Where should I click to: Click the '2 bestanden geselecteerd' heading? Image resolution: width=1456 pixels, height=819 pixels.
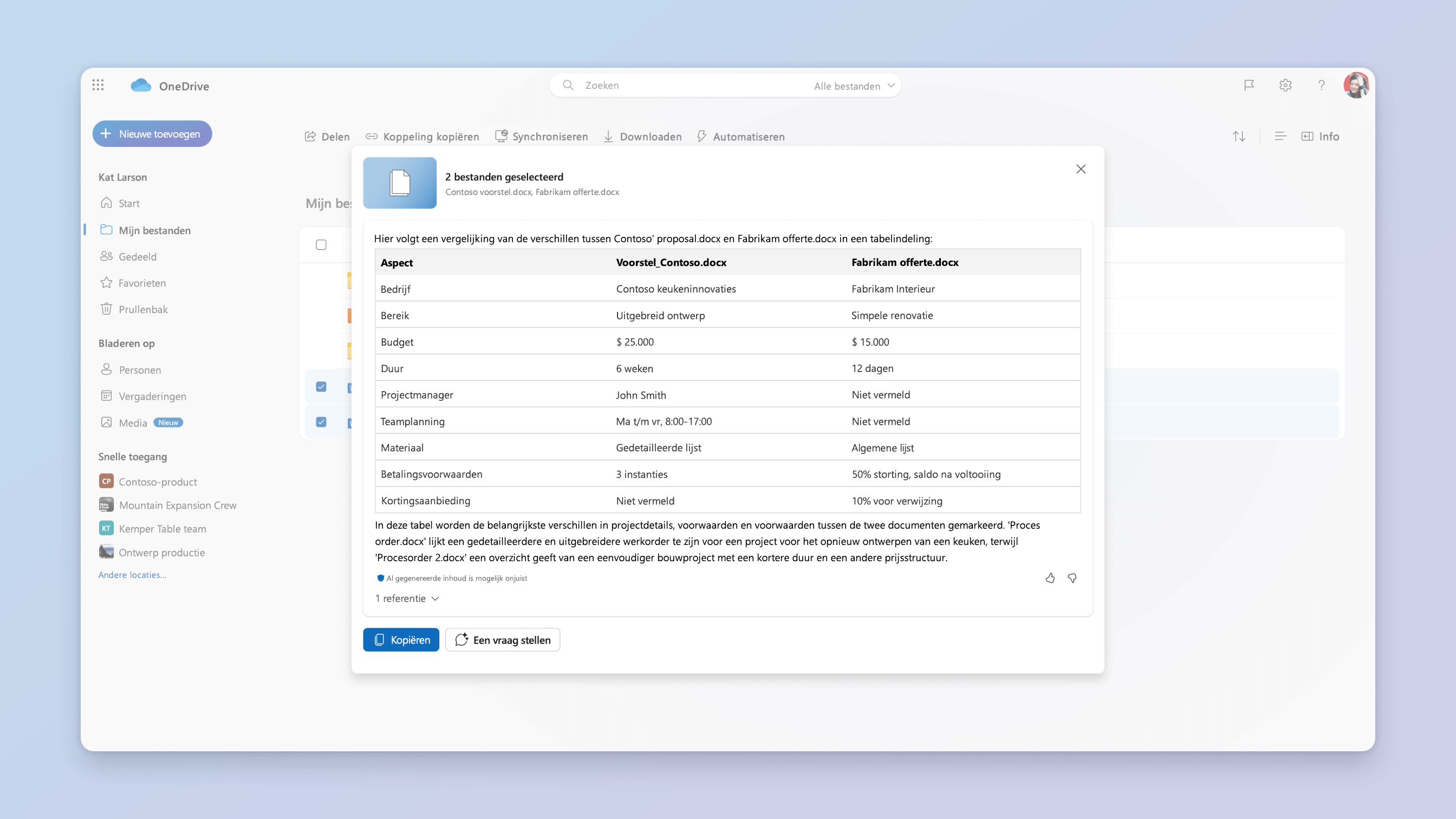click(504, 177)
